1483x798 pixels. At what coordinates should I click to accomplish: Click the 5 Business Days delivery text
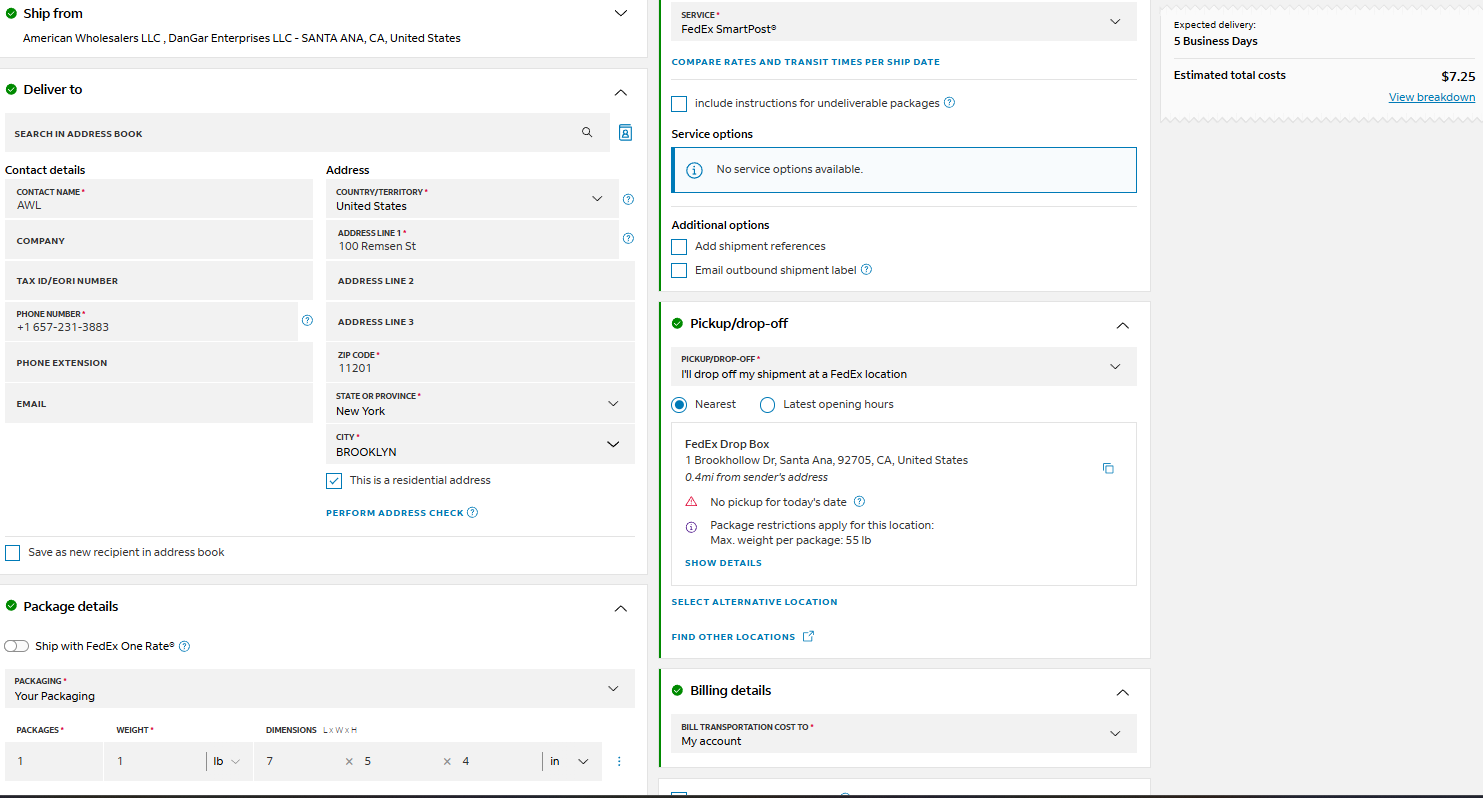pos(1216,41)
